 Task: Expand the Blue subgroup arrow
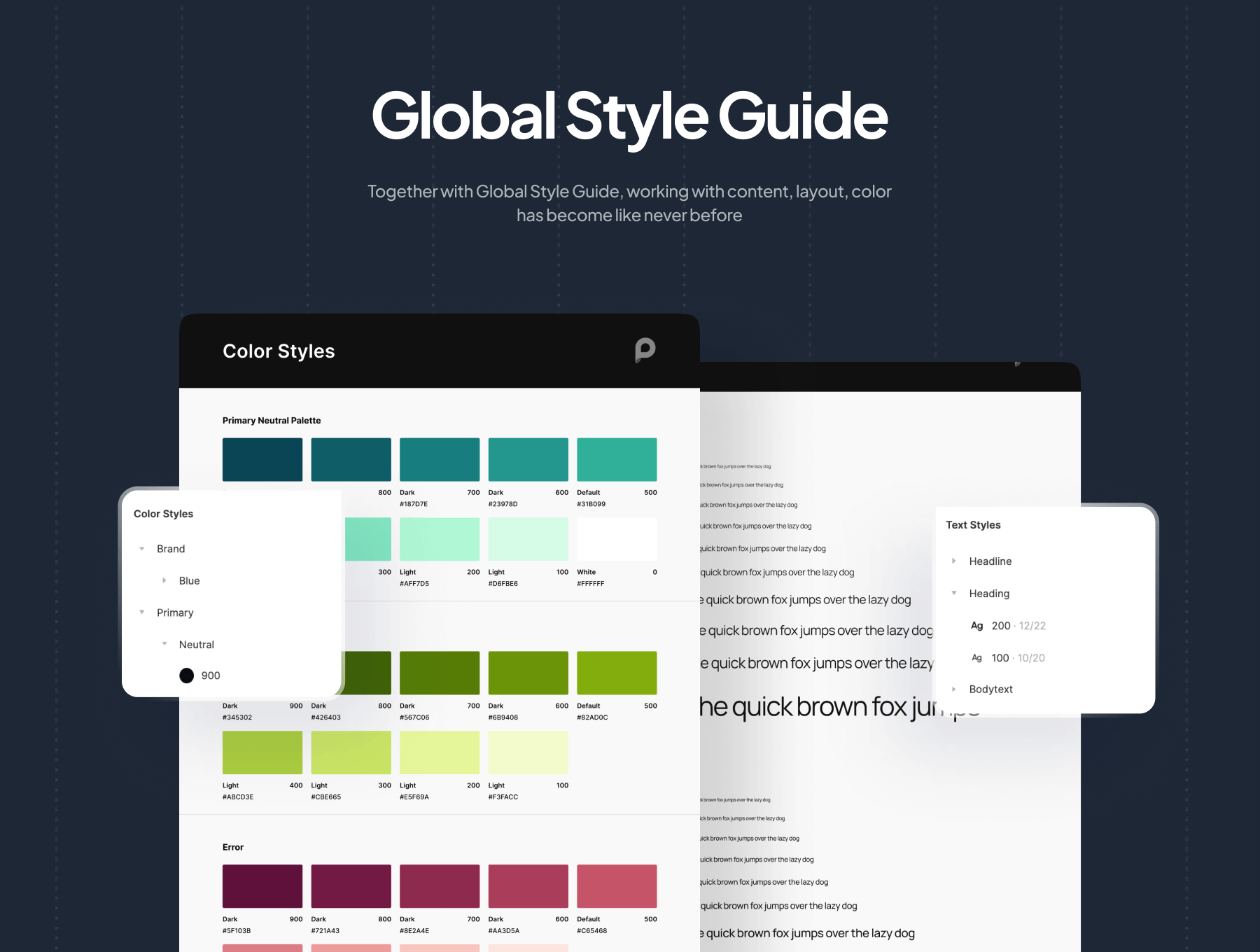pyautogui.click(x=164, y=580)
